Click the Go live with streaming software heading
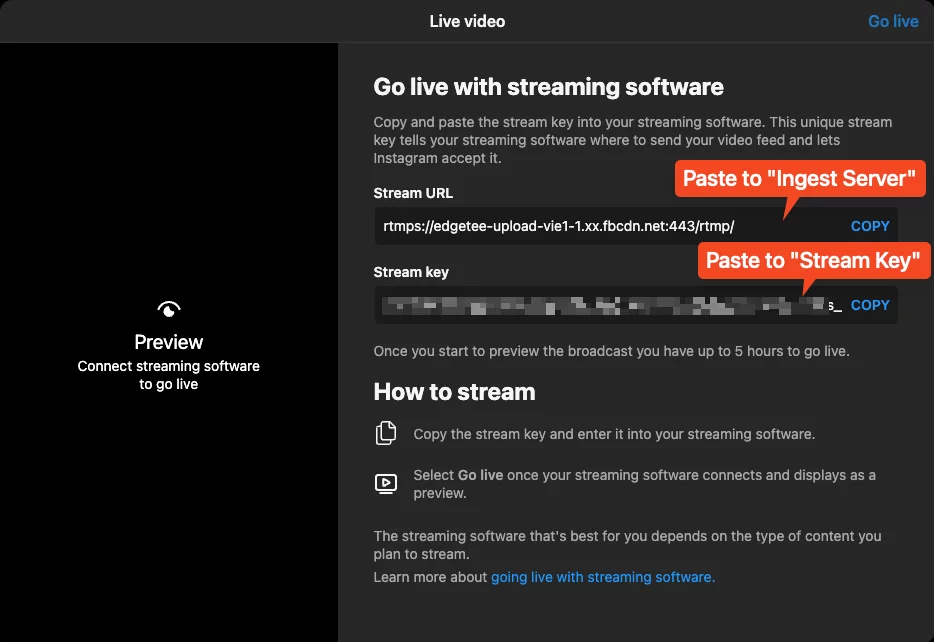Screen dimensions: 934x642 click(x=549, y=87)
